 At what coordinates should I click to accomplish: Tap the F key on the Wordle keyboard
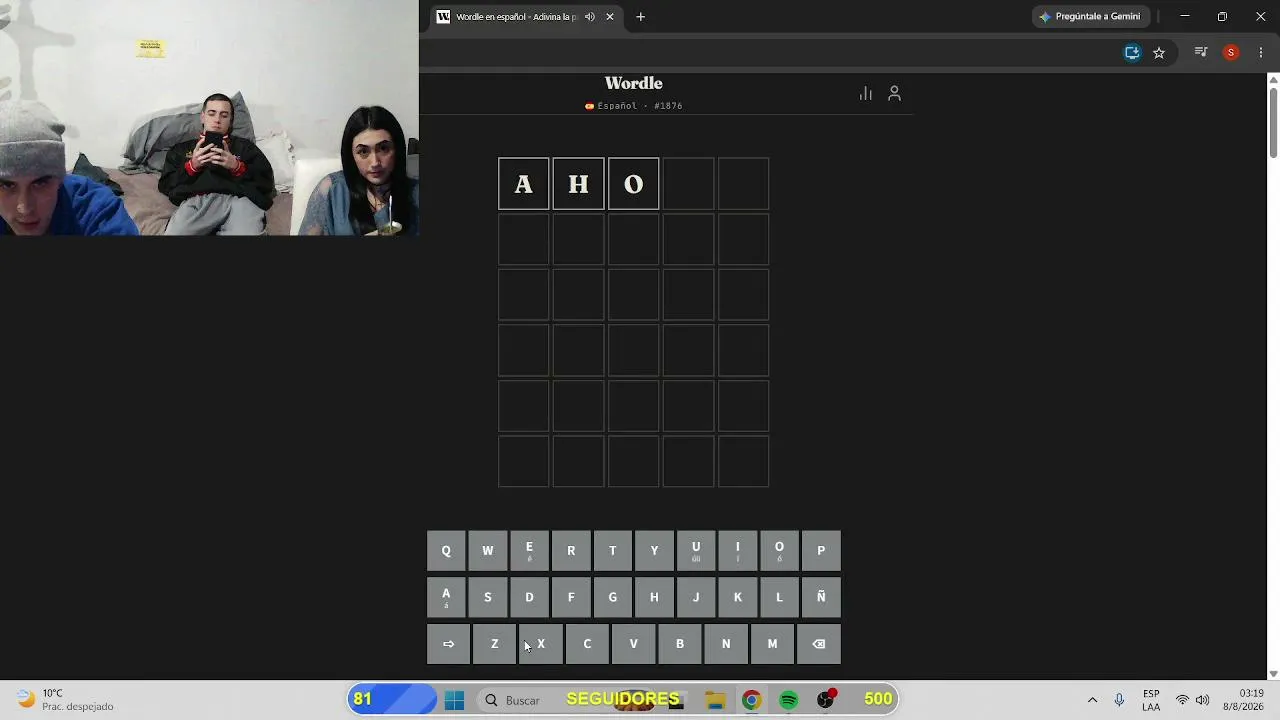click(571, 597)
